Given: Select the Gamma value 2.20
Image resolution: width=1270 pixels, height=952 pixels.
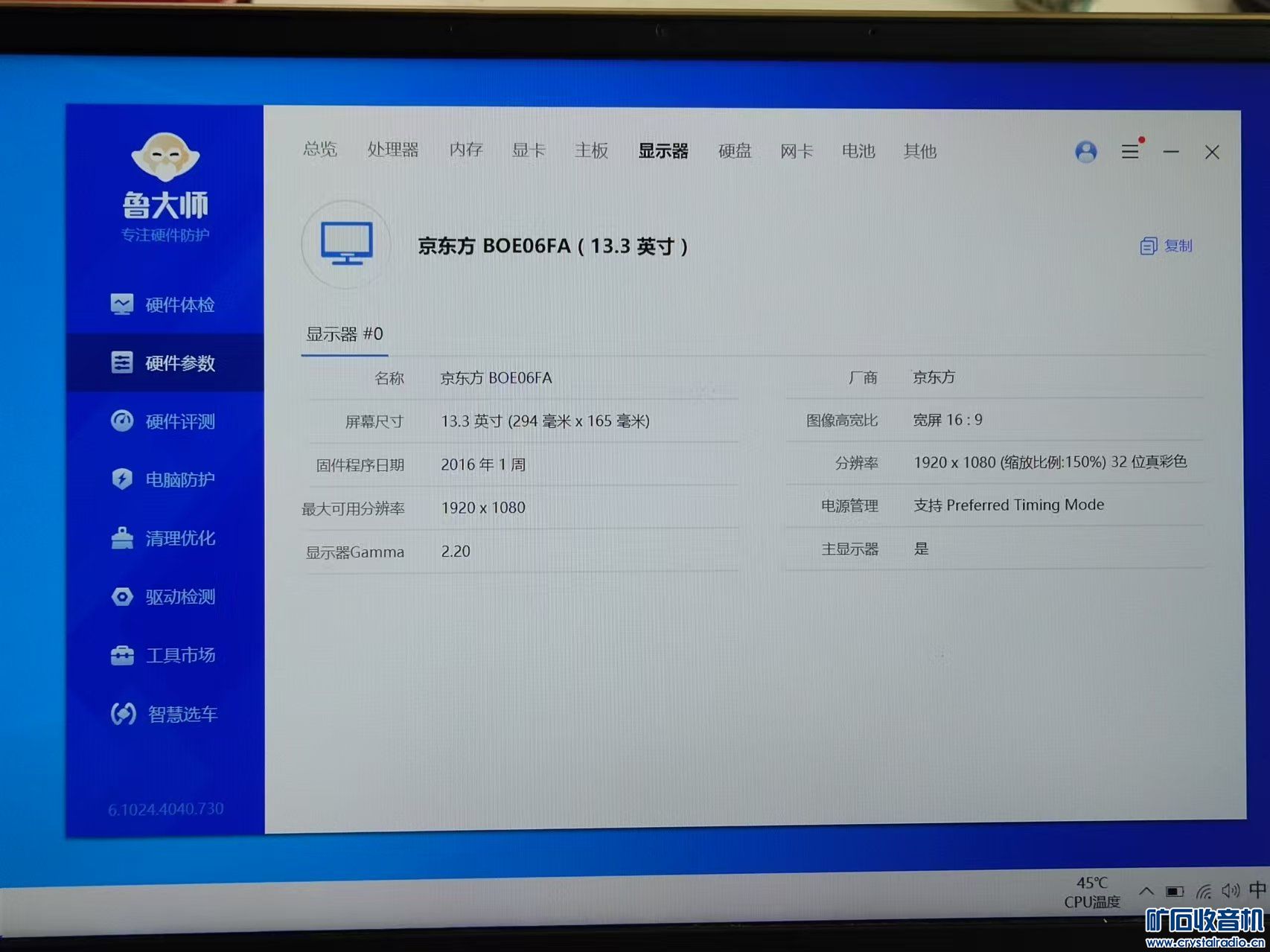Looking at the screenshot, I should 456,552.
